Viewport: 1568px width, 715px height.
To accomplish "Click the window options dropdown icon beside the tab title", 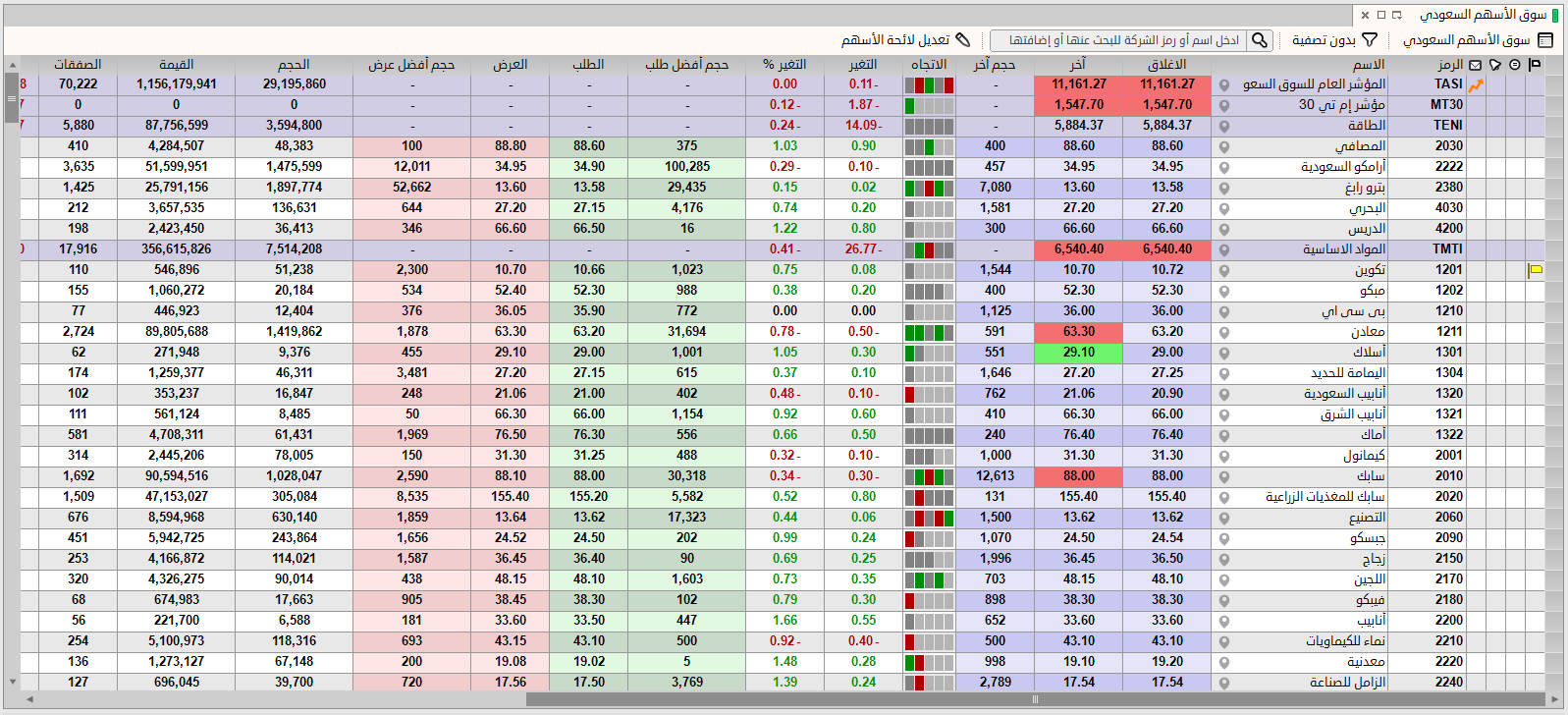I will tap(1397, 15).
